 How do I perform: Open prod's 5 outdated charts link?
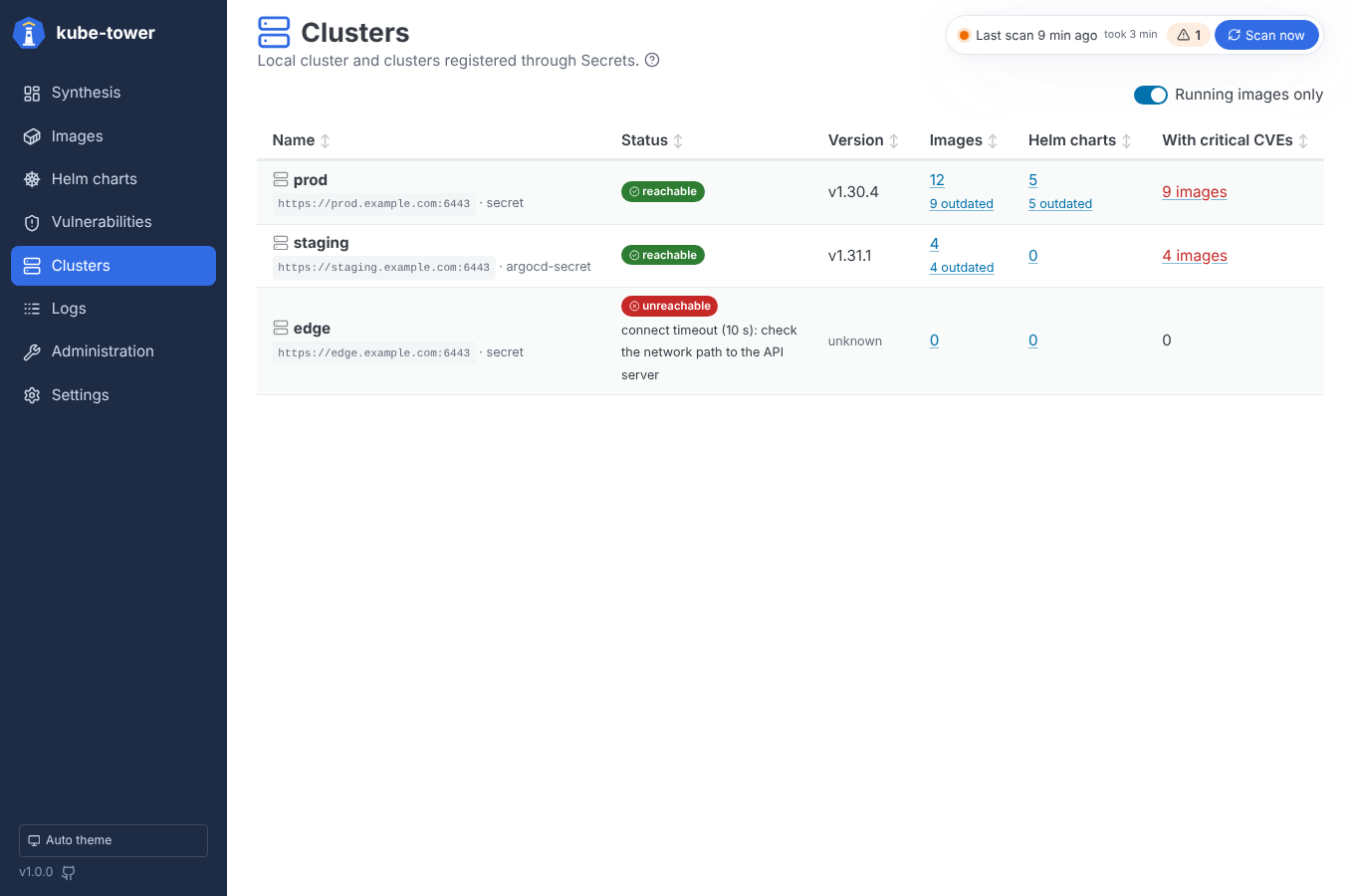[x=1060, y=203]
